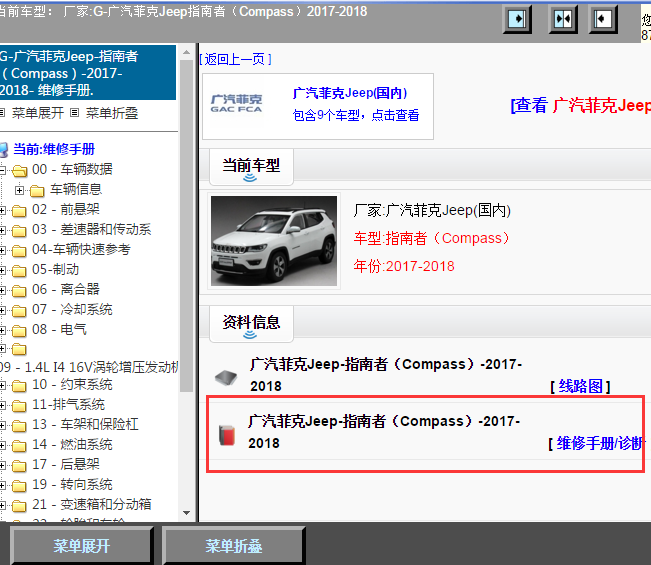This screenshot has width=651, height=565.
Task: Click the folder icon for 19 - 转向系统
Action: (19, 486)
